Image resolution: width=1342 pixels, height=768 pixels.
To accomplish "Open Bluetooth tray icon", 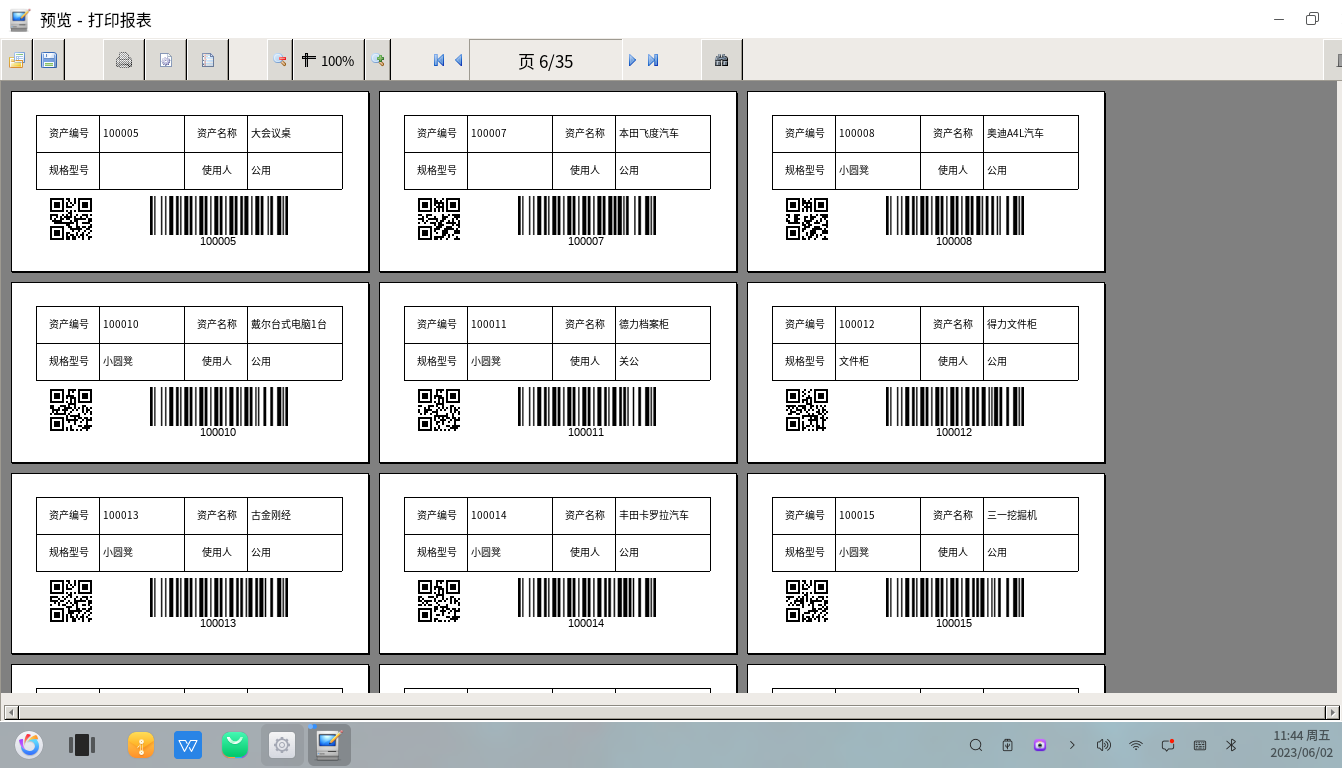I will pyautogui.click(x=1232, y=745).
